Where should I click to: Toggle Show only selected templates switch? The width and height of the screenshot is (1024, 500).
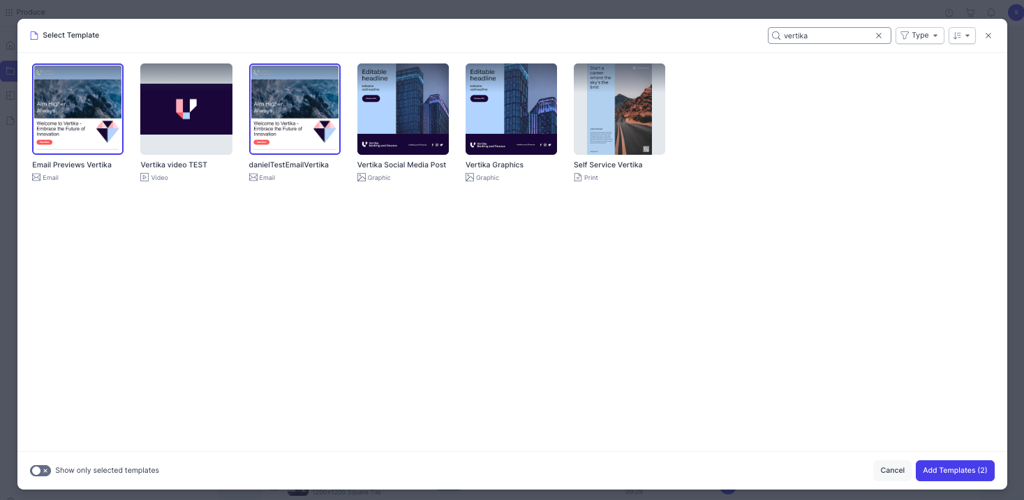(x=40, y=471)
